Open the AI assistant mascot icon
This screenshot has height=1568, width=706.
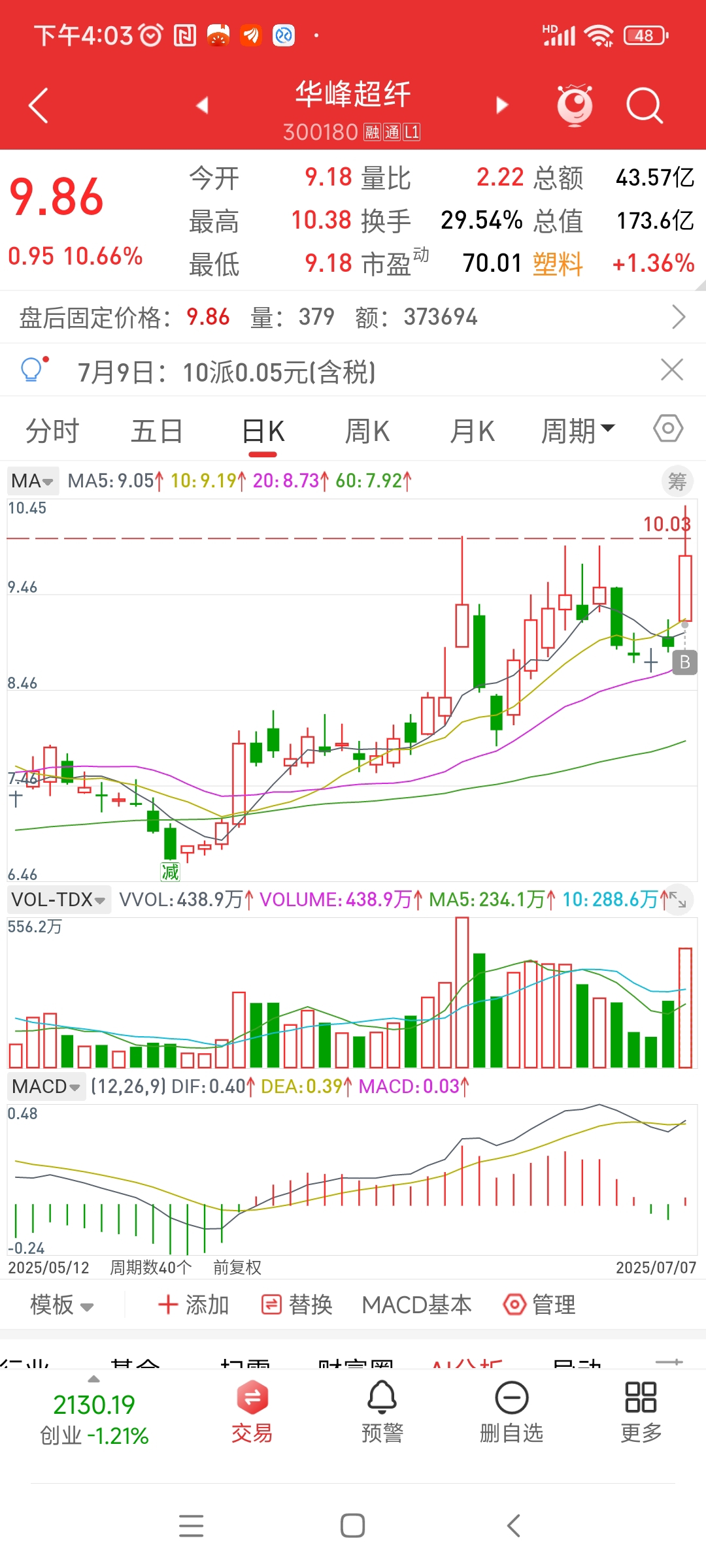(575, 105)
